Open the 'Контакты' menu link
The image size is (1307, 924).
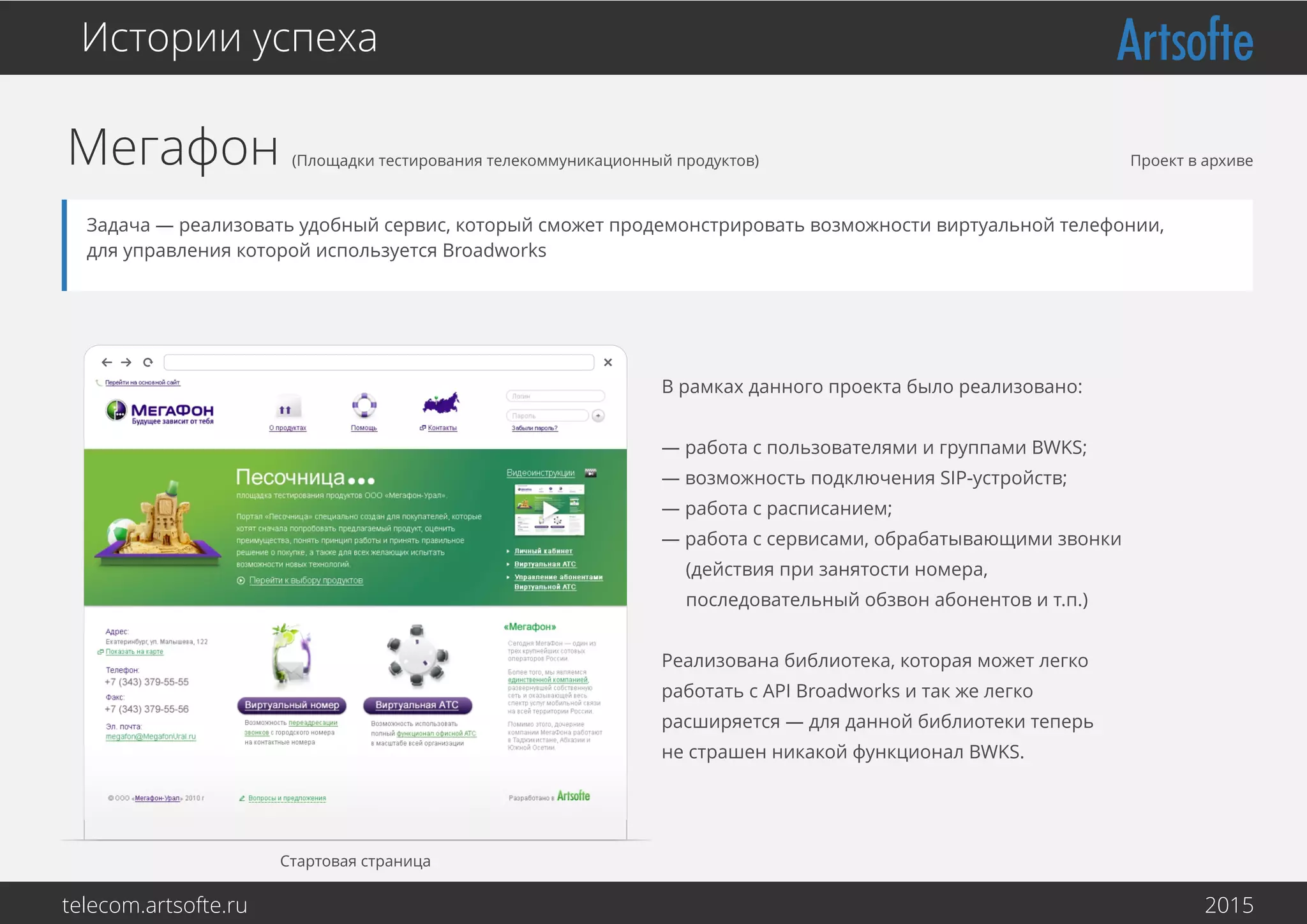442,428
